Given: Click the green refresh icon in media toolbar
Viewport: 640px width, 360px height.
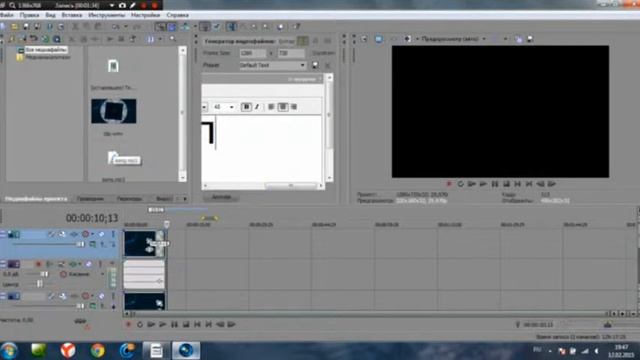Looking at the screenshot, I should coord(45,39).
